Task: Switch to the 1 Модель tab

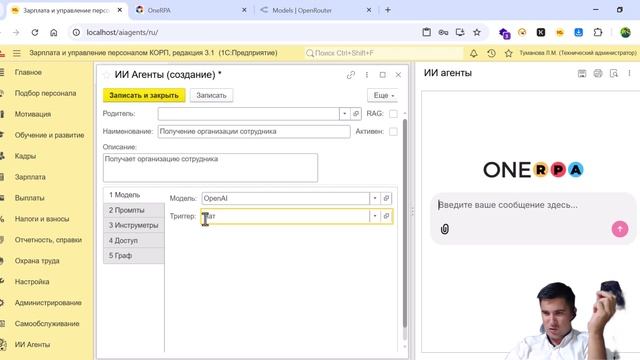Action: point(134,195)
